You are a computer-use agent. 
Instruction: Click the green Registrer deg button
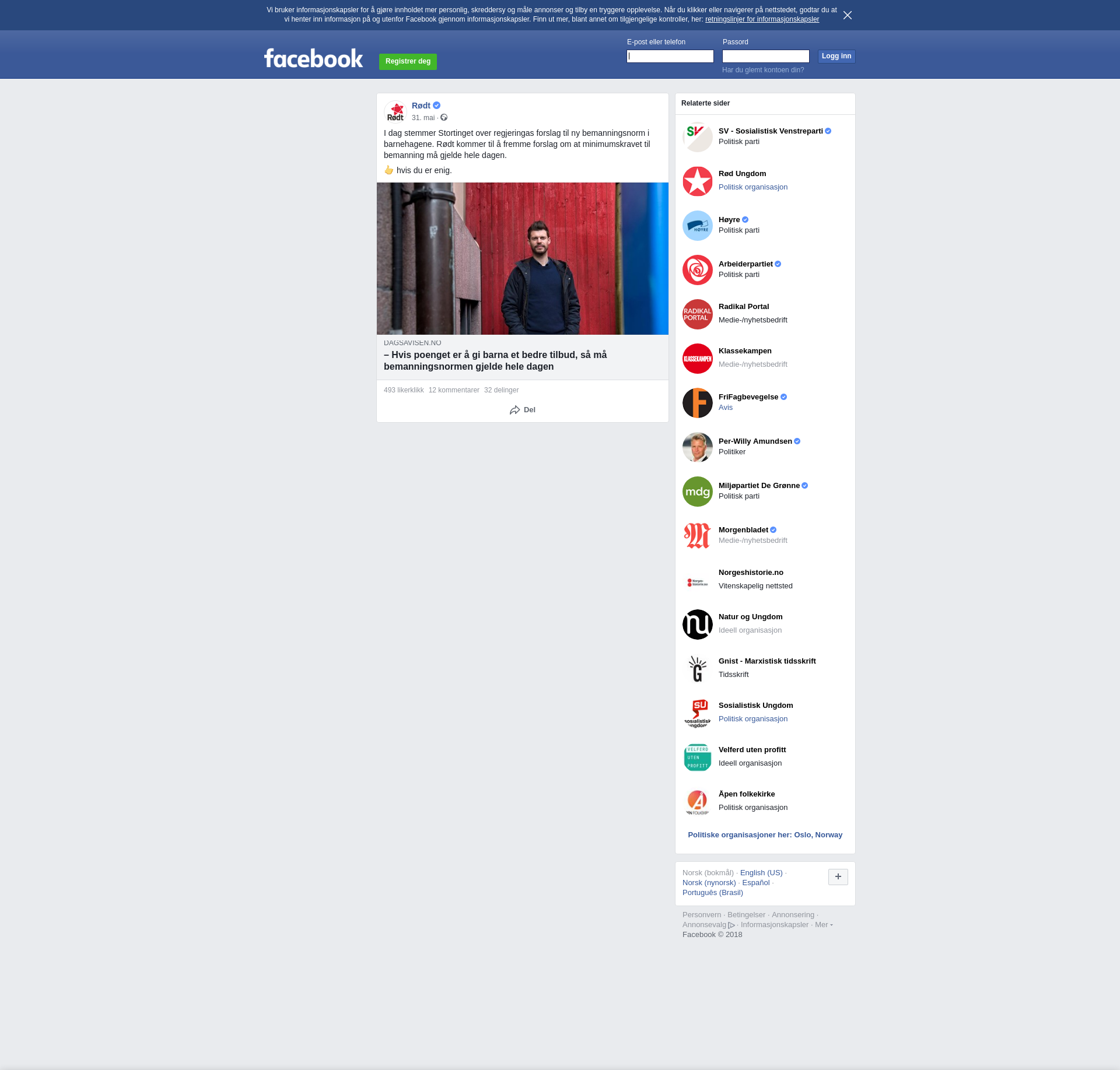(x=408, y=61)
